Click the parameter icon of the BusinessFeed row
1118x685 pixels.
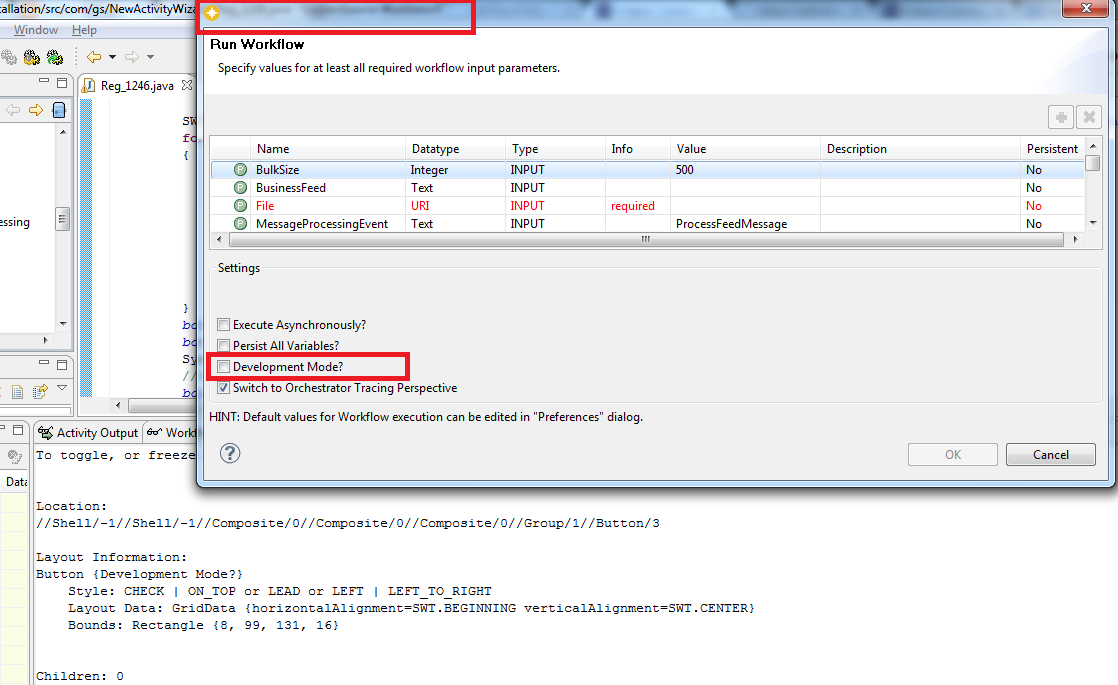pos(240,187)
